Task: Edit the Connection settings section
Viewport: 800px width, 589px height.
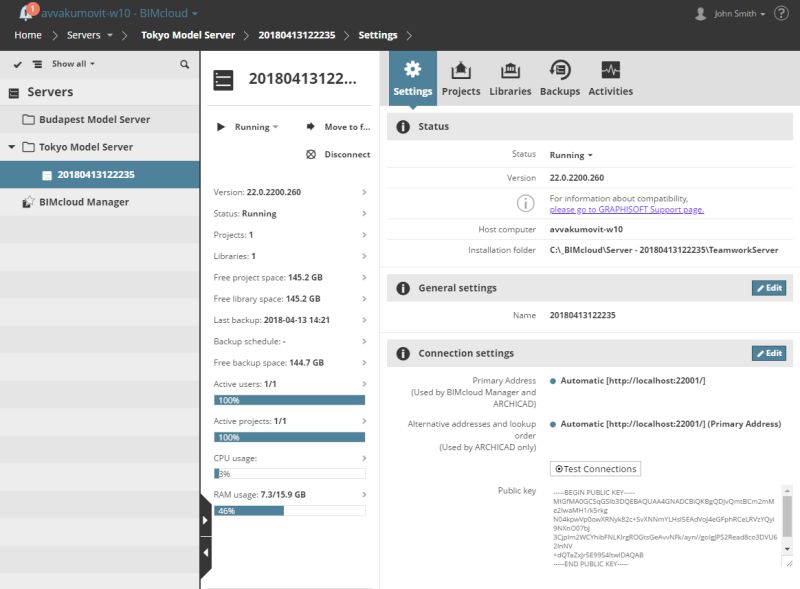Action: [x=768, y=353]
